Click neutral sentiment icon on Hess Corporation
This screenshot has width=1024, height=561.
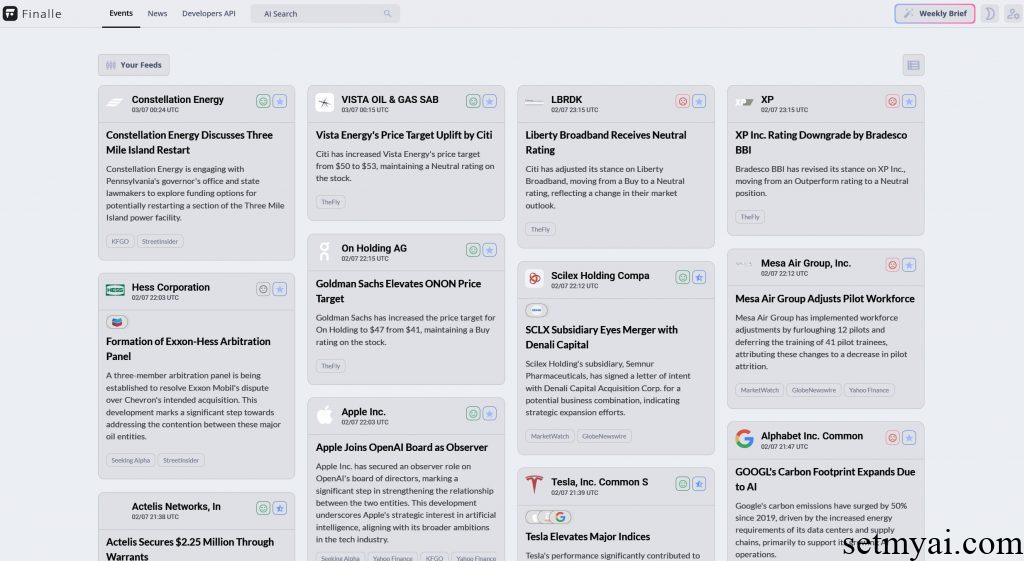tap(263, 289)
